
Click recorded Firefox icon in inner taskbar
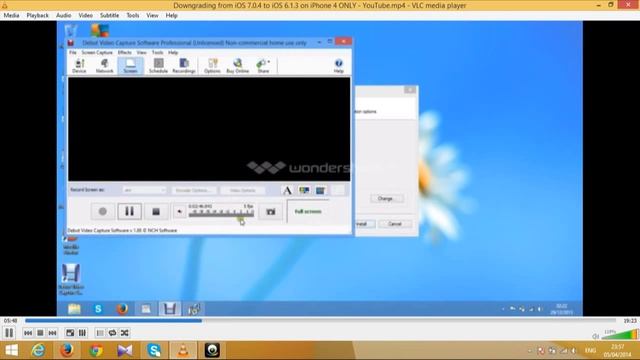point(122,309)
